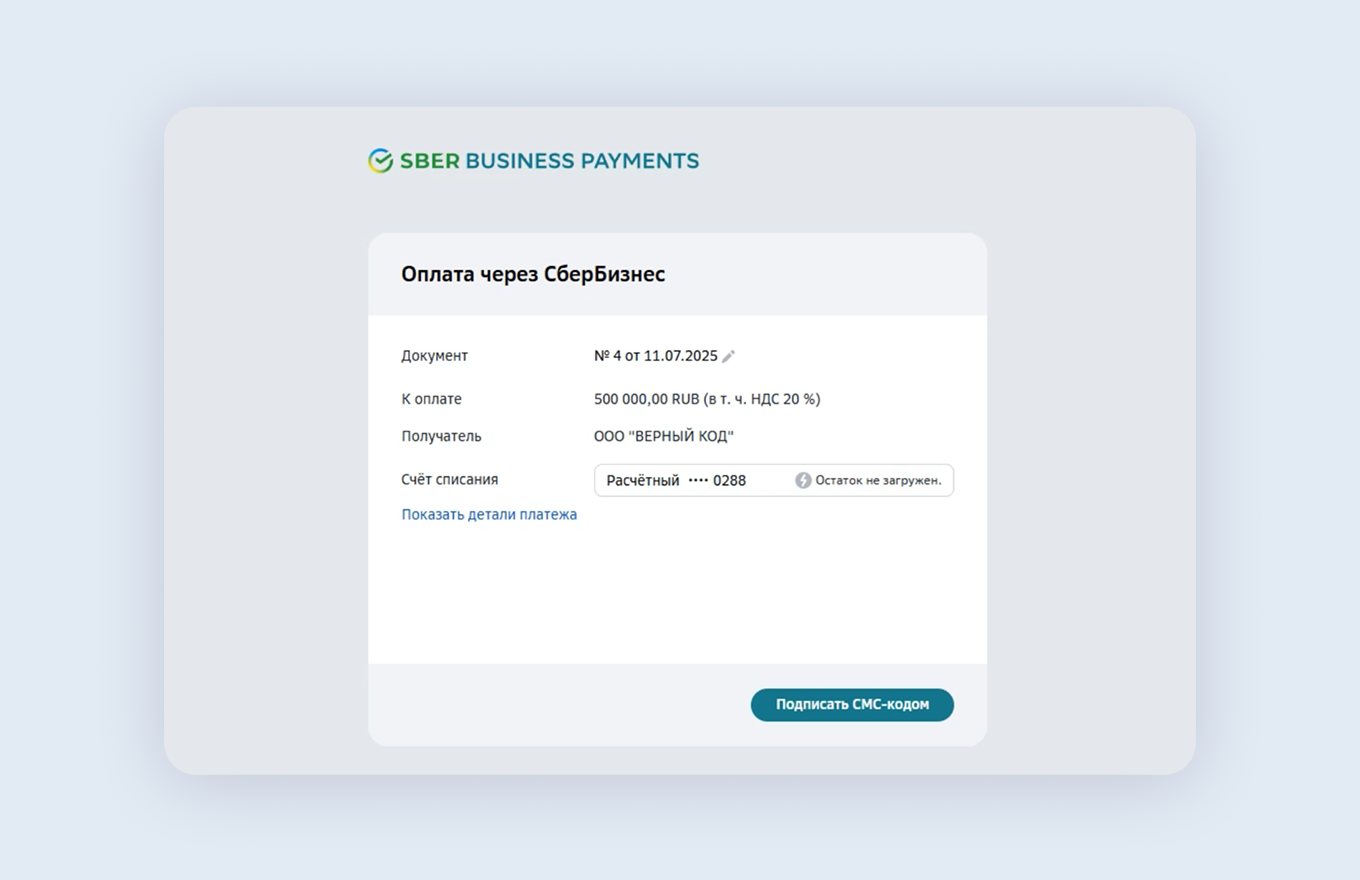Click the К оплате field label
The height and width of the screenshot is (880, 1360).
point(431,399)
